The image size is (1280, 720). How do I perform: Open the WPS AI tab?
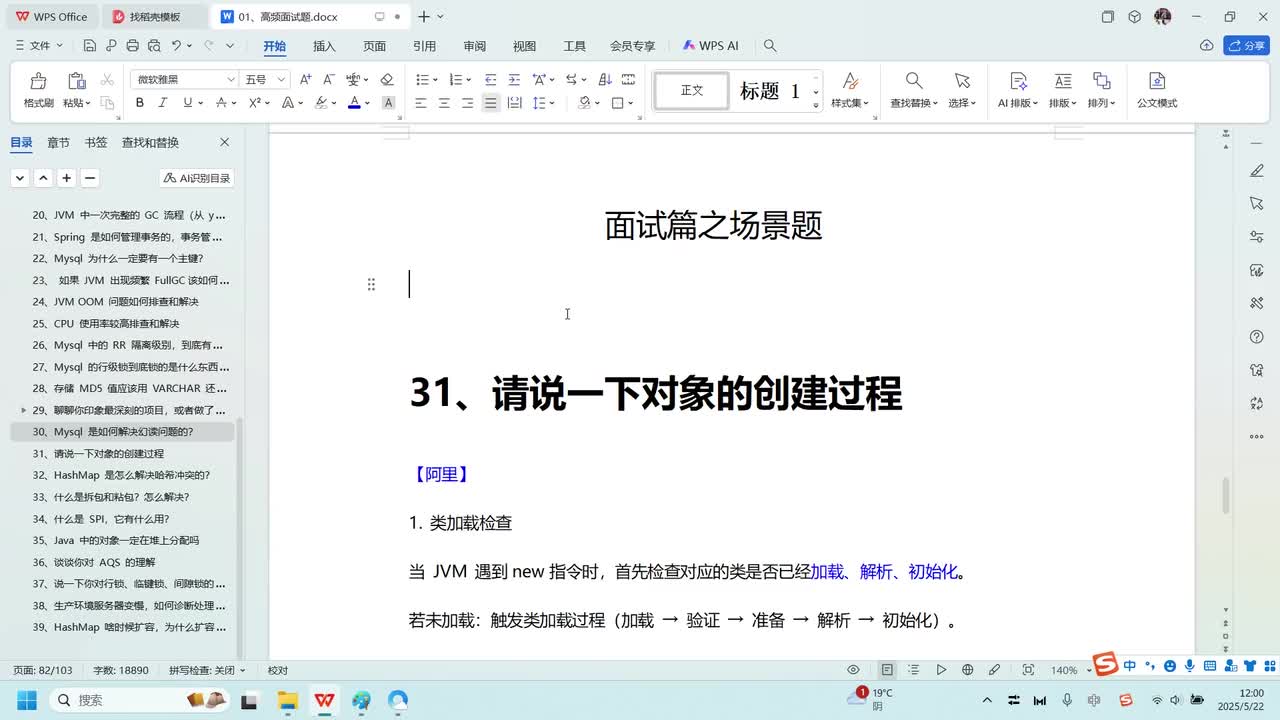(711, 46)
